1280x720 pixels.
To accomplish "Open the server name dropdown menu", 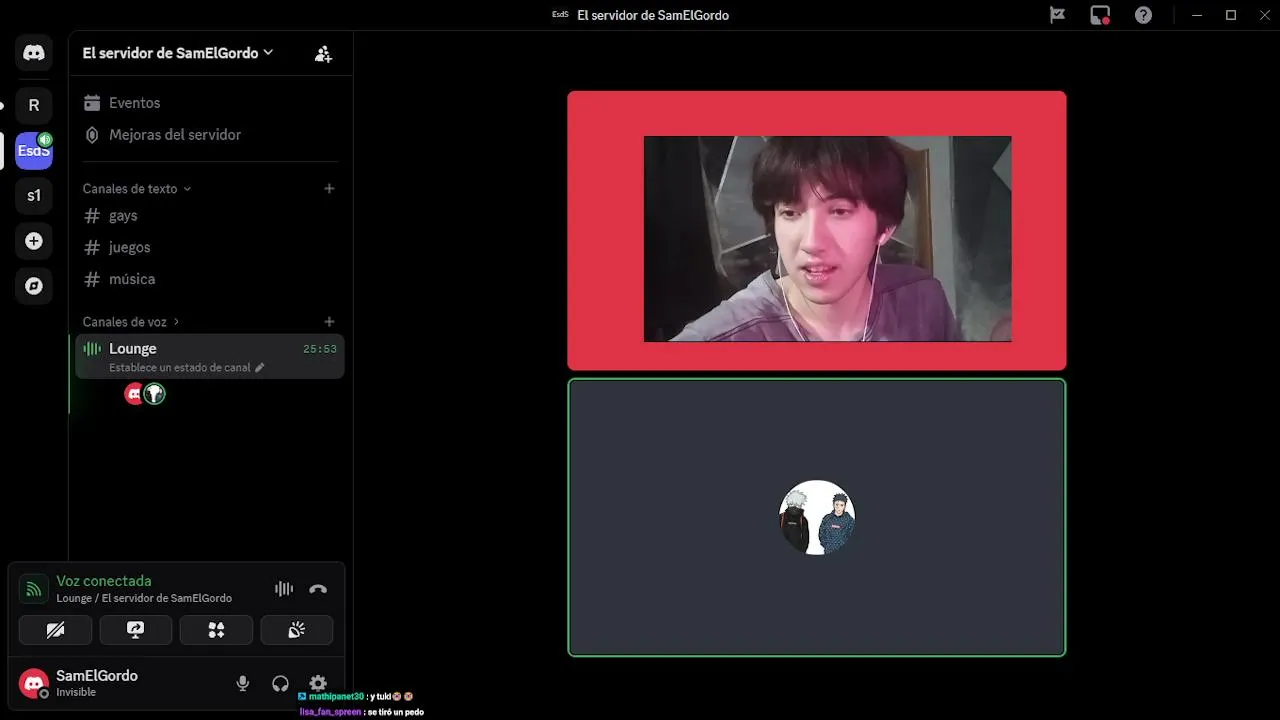I will [x=178, y=53].
